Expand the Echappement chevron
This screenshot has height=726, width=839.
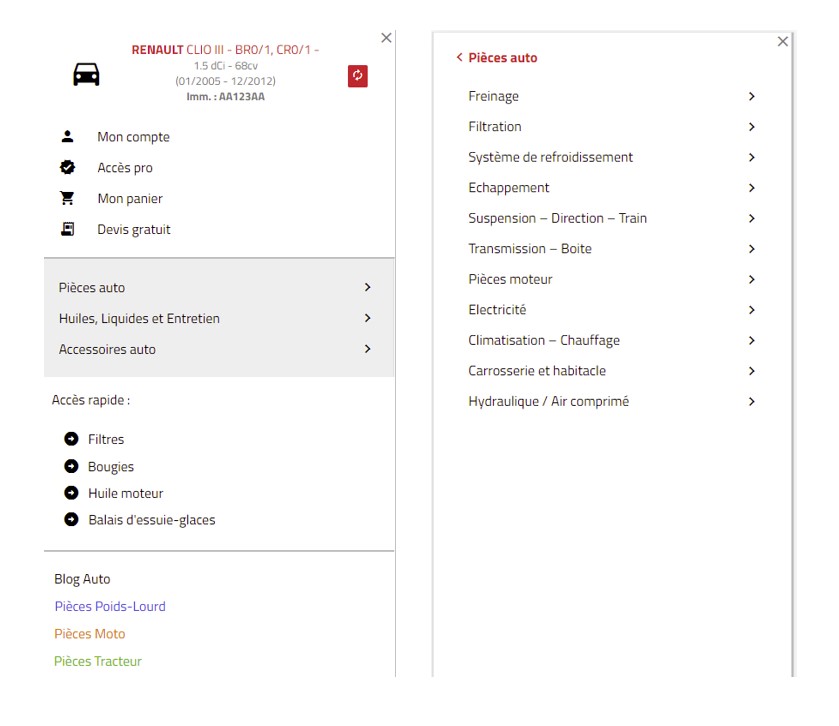point(752,188)
